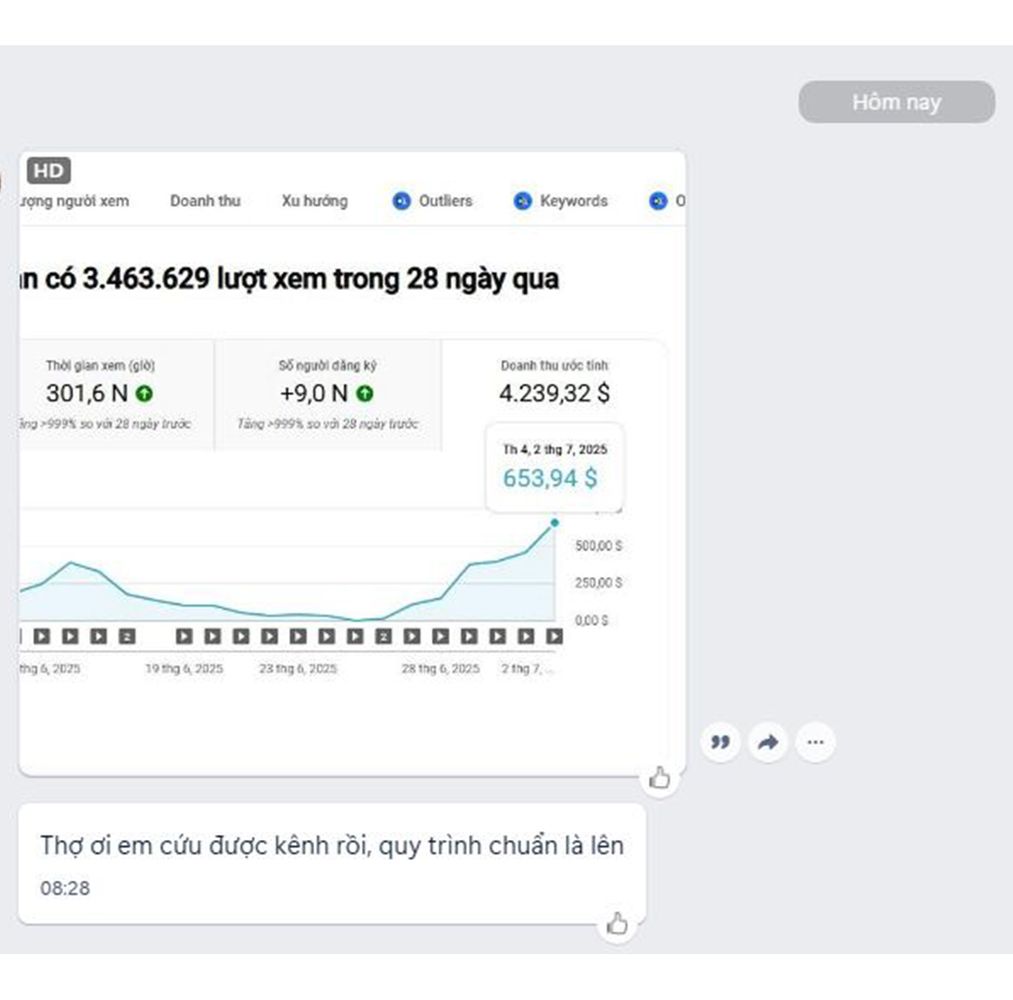Switch to the Doanh thu tab
The width and height of the screenshot is (1013, 1000).
[205, 201]
